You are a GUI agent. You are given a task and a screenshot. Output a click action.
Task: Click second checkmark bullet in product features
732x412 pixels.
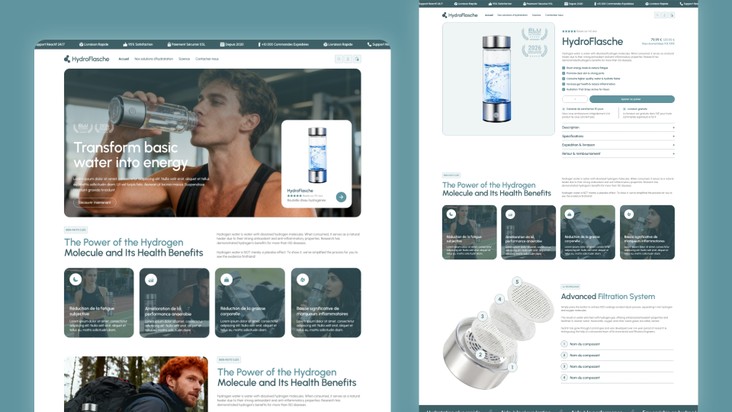tap(563, 73)
